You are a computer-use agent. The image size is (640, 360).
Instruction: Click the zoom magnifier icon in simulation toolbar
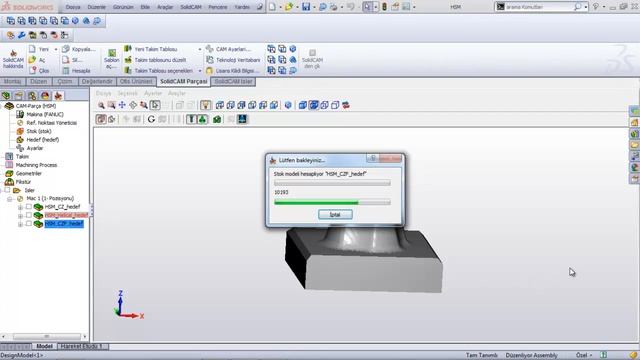(101, 105)
